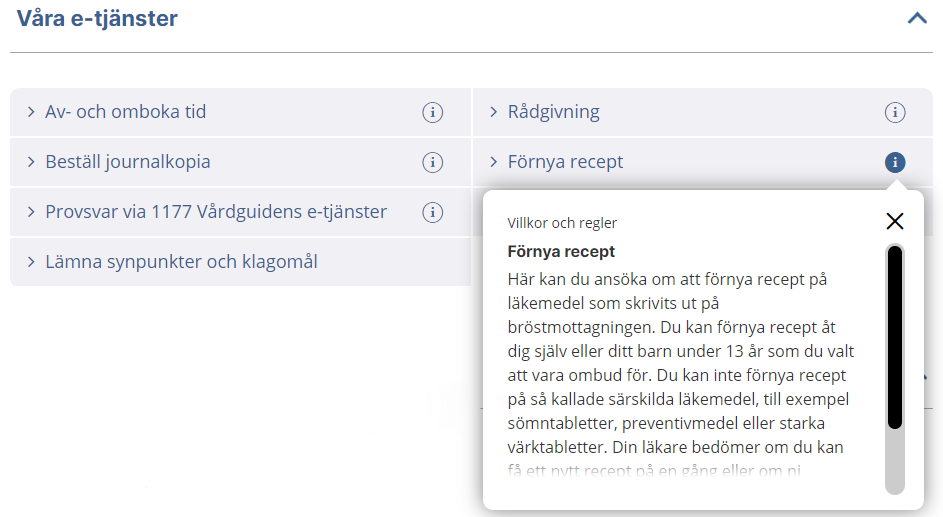Screen dimensions: 943x517
Task: Click chevron before Rådgivning
Action: tap(494, 112)
